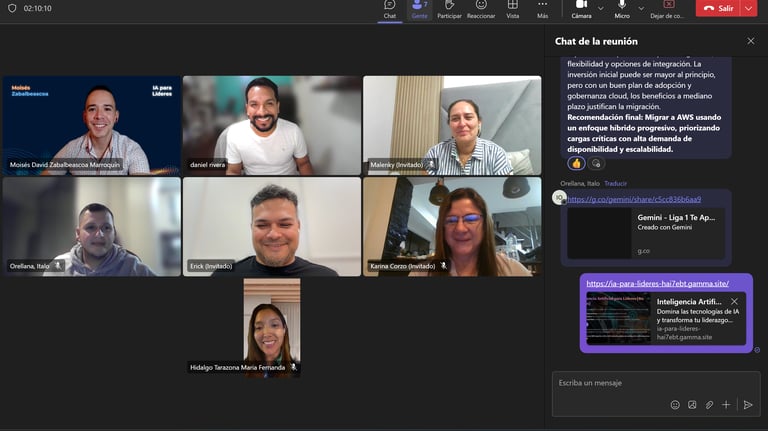
Task: Open the emoji picker in composer
Action: pyautogui.click(x=675, y=405)
